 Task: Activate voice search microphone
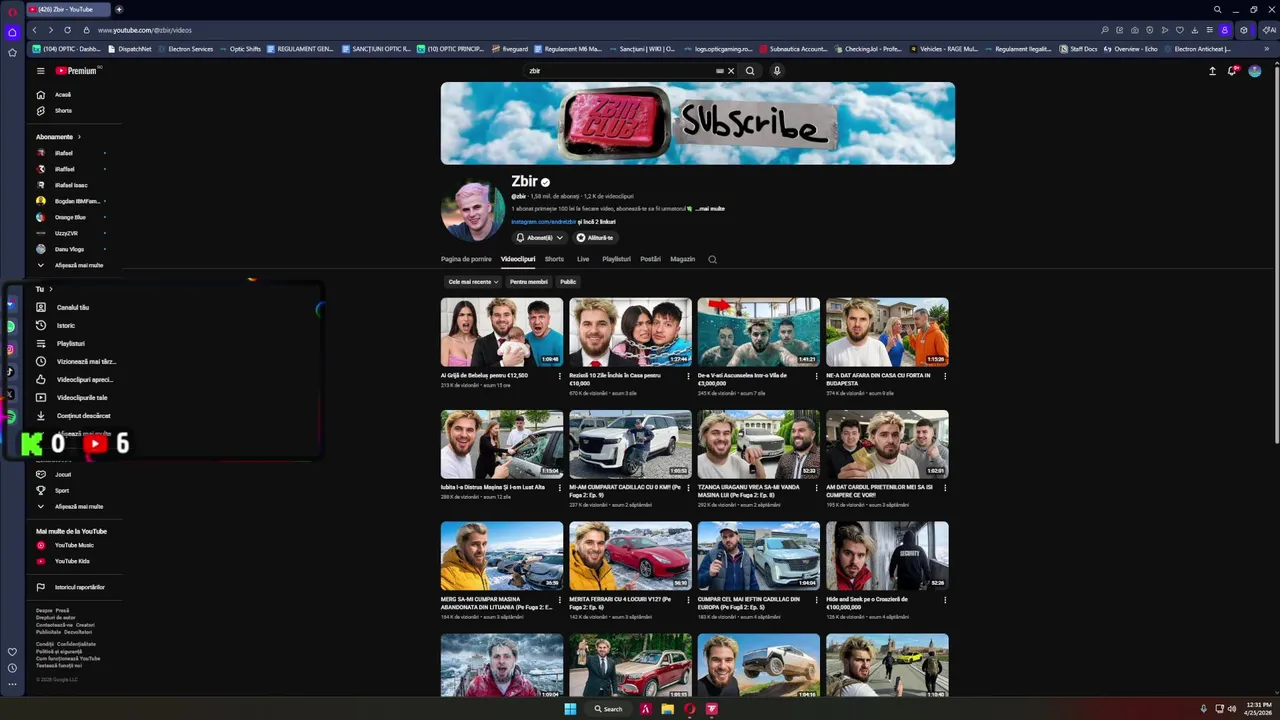(x=777, y=71)
